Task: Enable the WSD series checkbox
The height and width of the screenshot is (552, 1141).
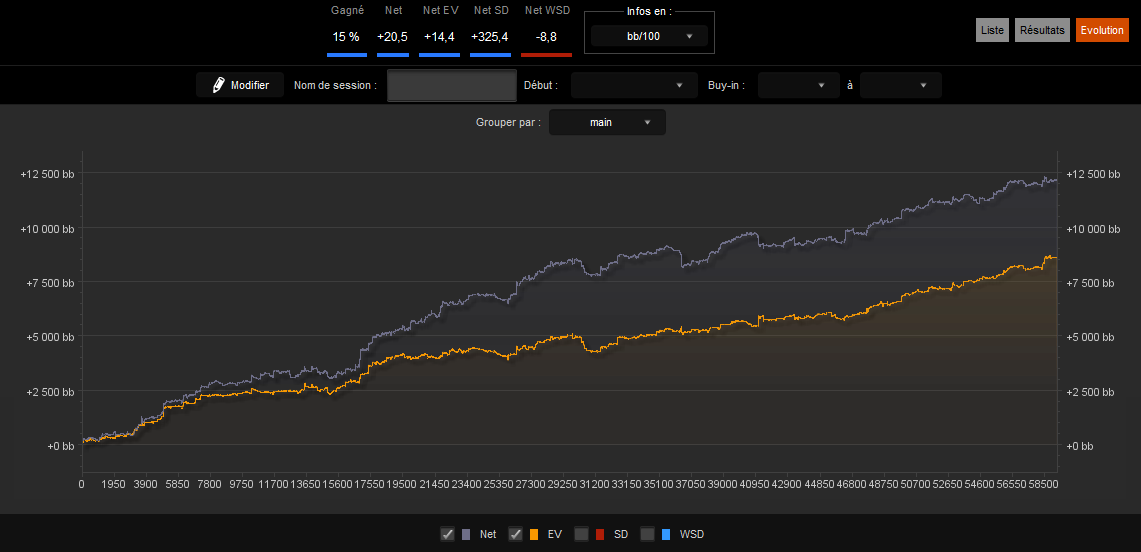Action: [648, 535]
